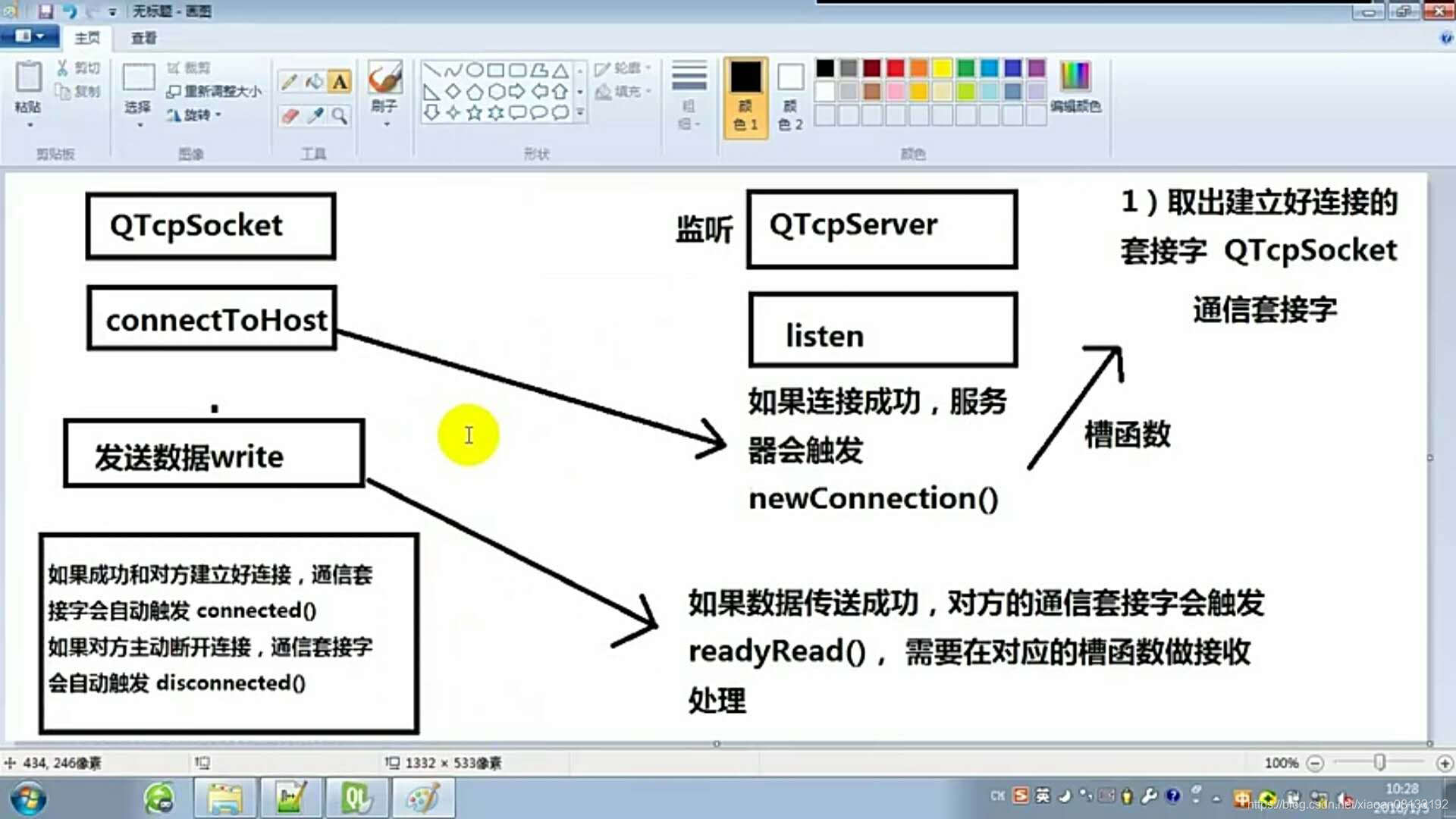Open the Paint file menu button
The image size is (1456, 819).
point(29,36)
